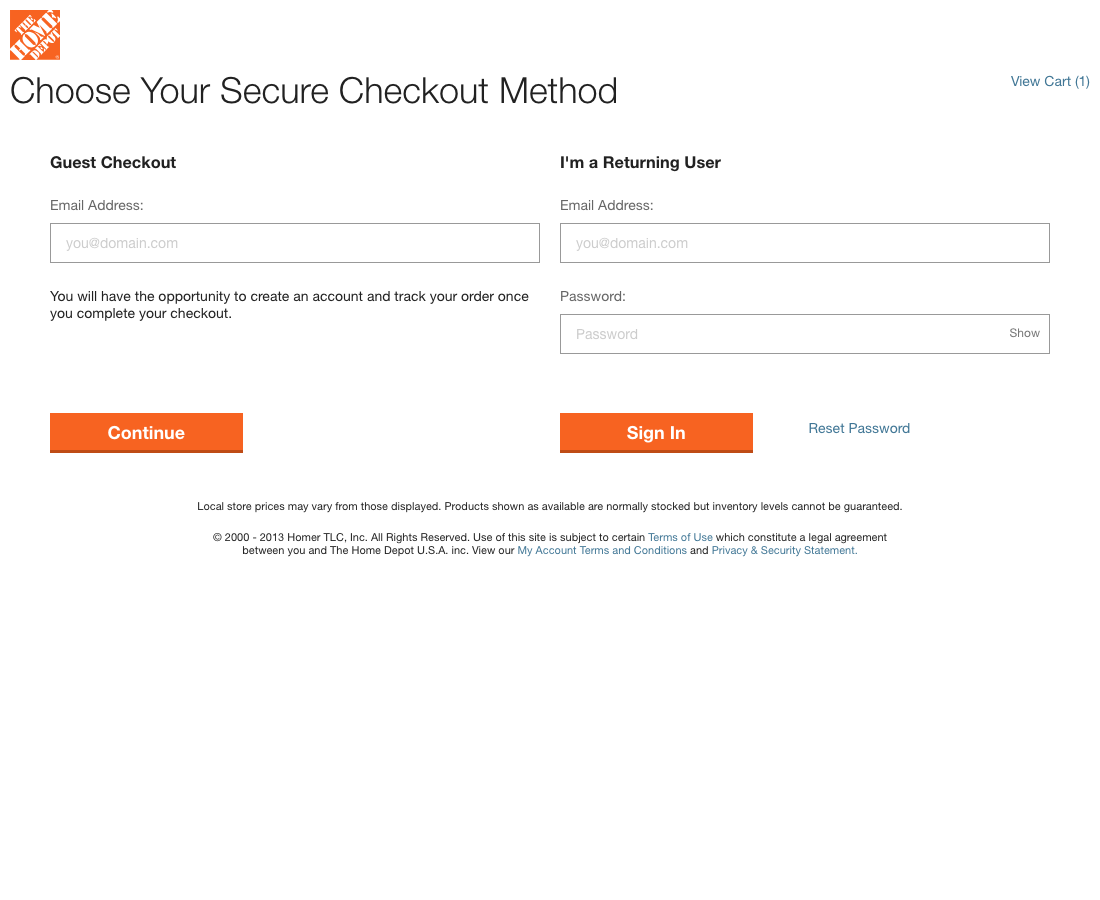Click the guest Email Address field
1100x900 pixels.
coord(294,242)
